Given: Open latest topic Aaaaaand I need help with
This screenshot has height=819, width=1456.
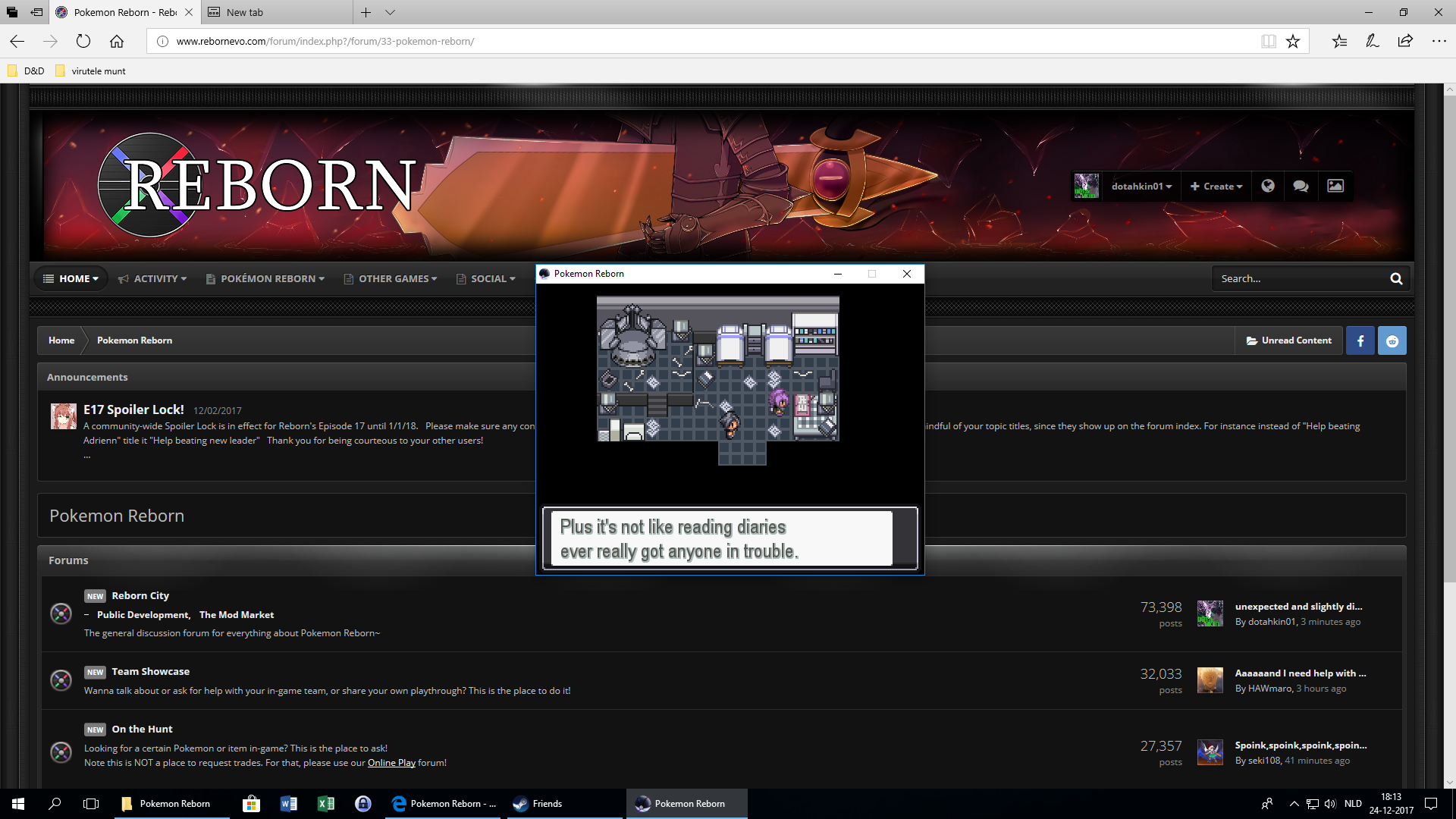Looking at the screenshot, I should click(1300, 673).
